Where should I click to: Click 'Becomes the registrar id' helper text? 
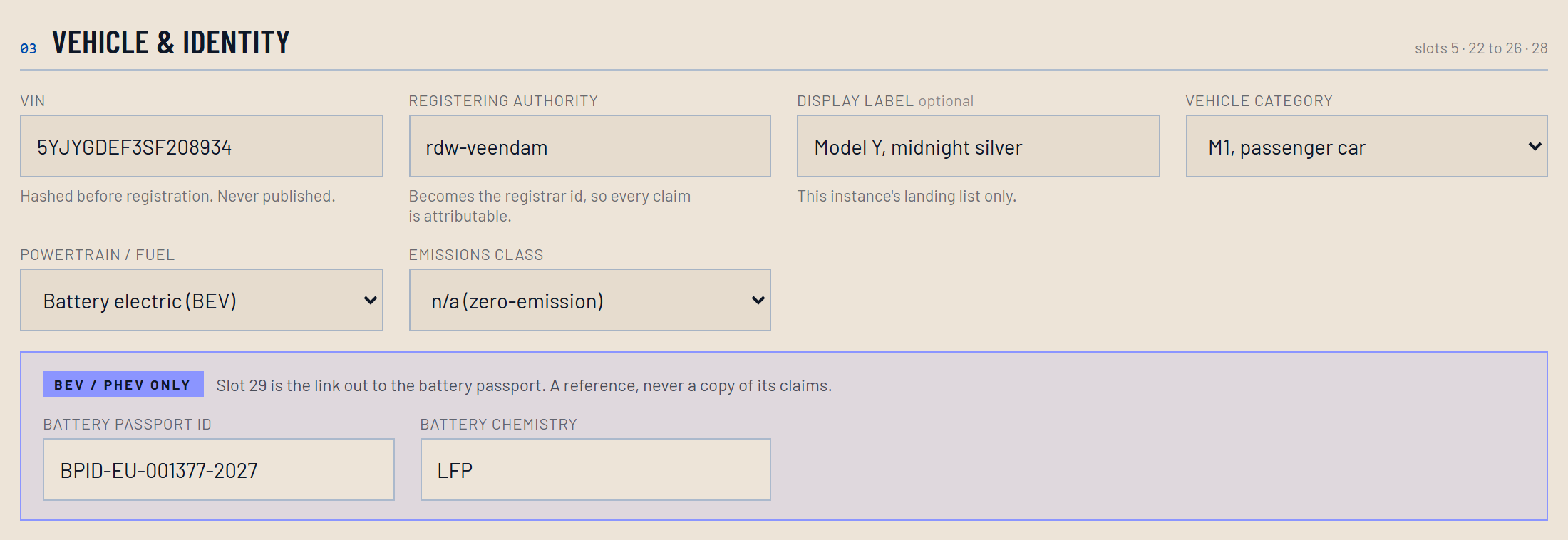tap(550, 206)
